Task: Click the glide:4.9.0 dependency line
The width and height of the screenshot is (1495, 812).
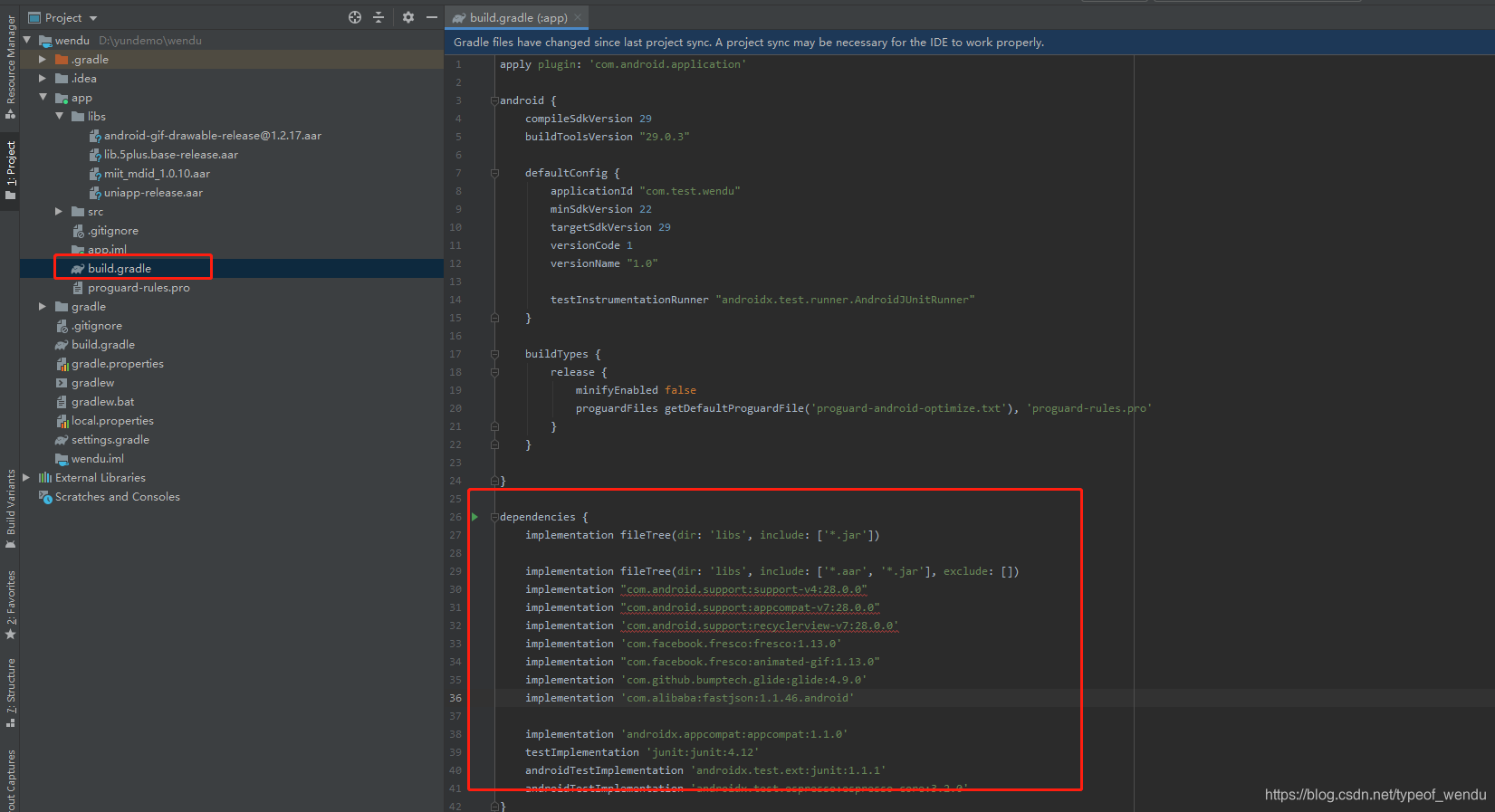Action: click(695, 680)
